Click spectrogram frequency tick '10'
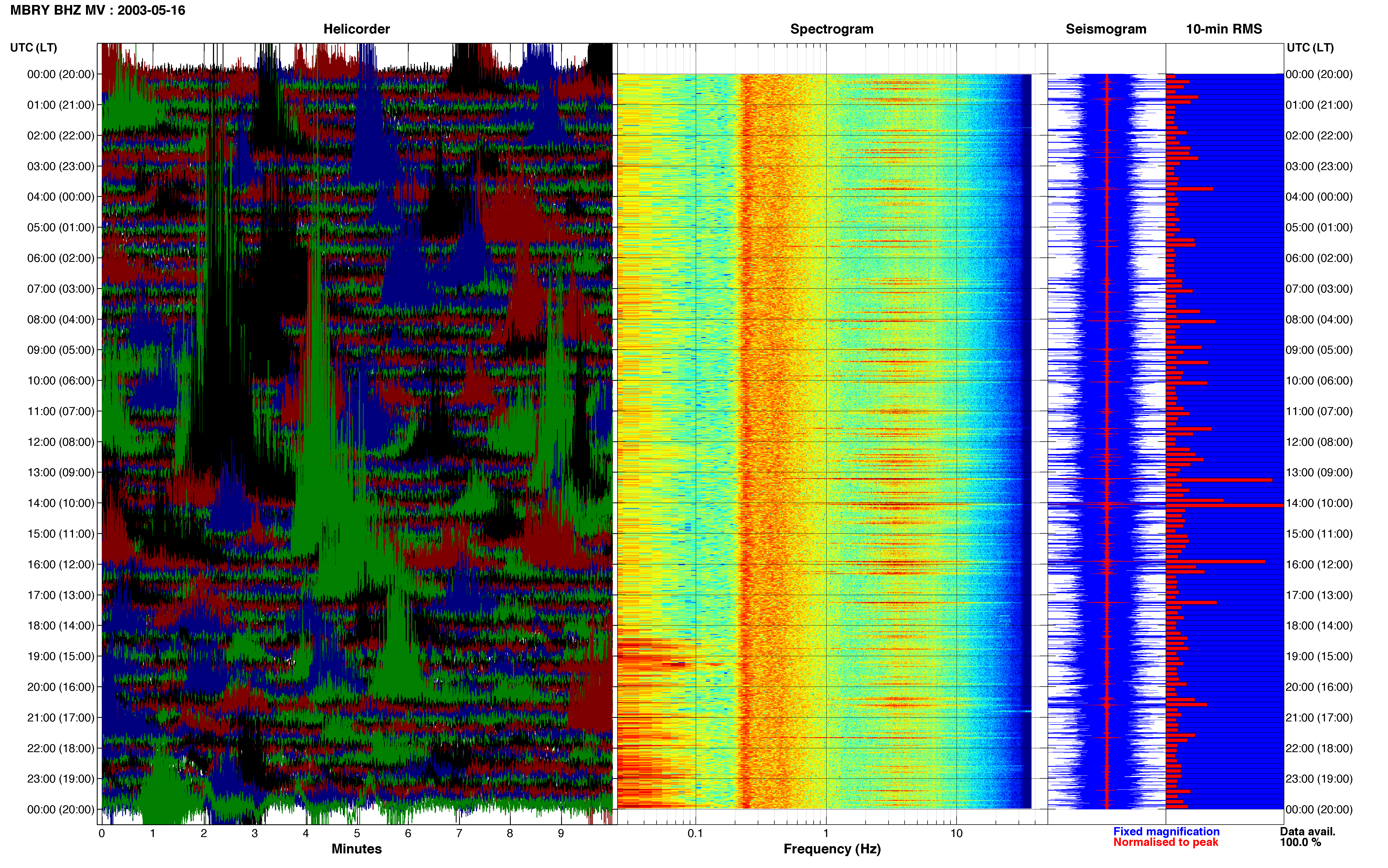 coord(956,833)
